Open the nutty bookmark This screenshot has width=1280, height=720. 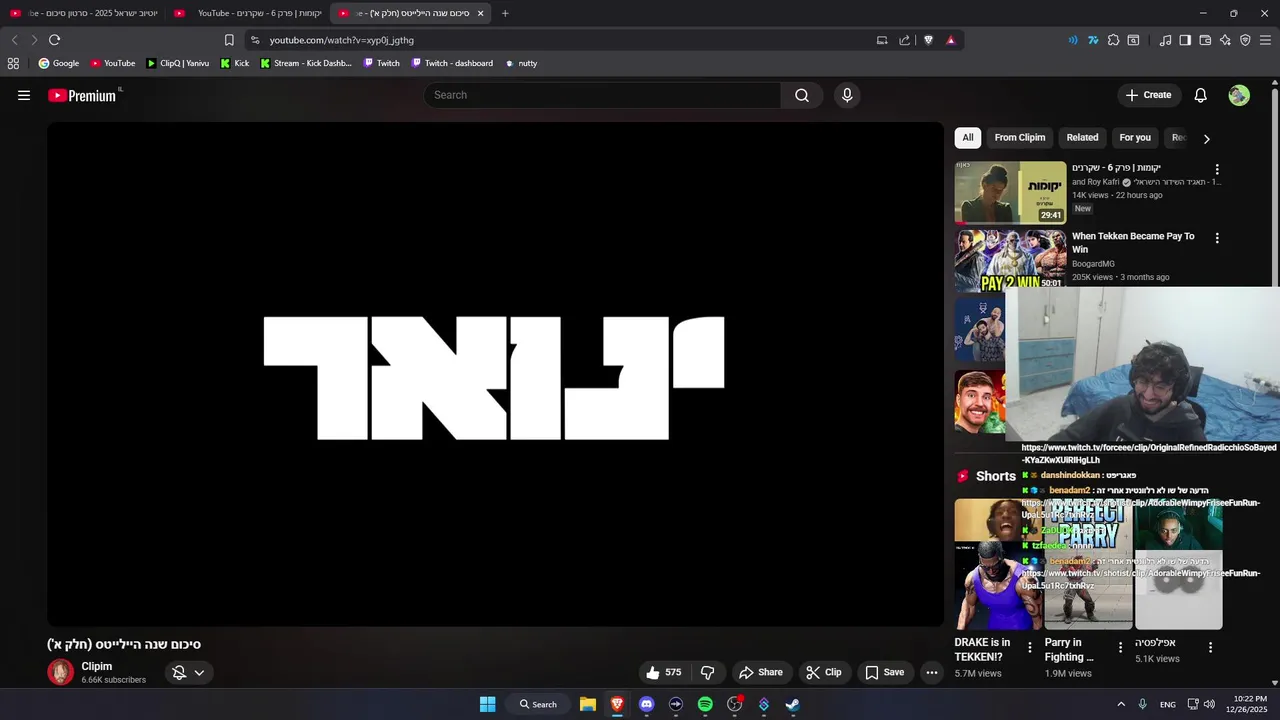click(x=521, y=63)
